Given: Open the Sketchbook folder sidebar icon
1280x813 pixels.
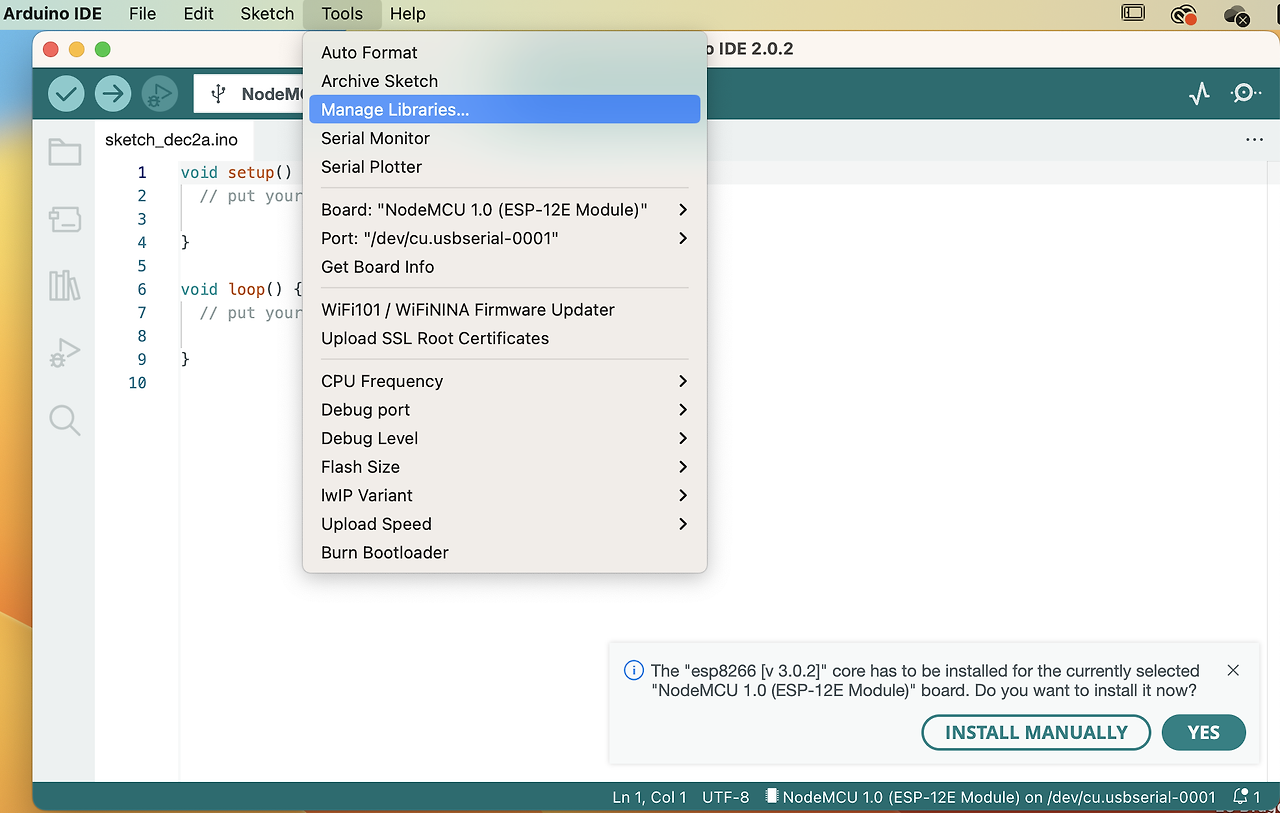Looking at the screenshot, I should tap(65, 152).
